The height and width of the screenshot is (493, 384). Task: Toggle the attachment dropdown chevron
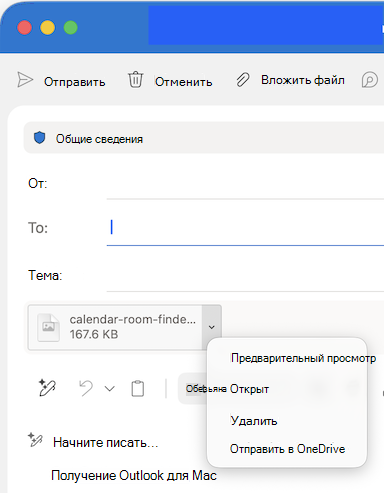212,327
